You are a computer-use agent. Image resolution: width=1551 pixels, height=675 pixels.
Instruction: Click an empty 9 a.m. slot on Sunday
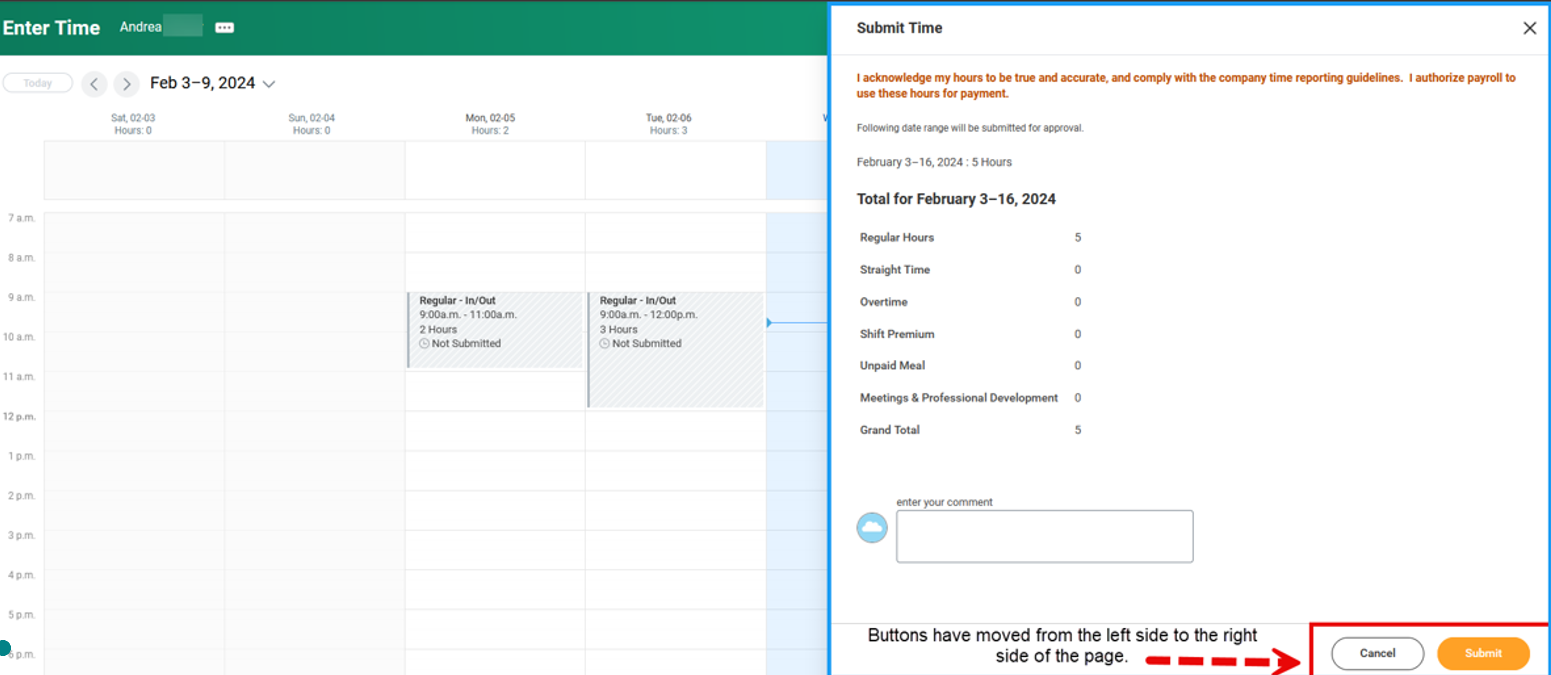(x=314, y=315)
